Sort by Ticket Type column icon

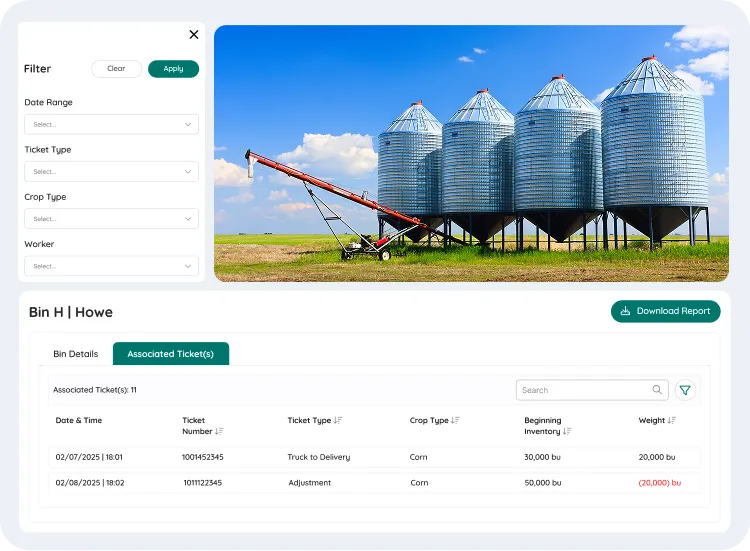tap(338, 420)
